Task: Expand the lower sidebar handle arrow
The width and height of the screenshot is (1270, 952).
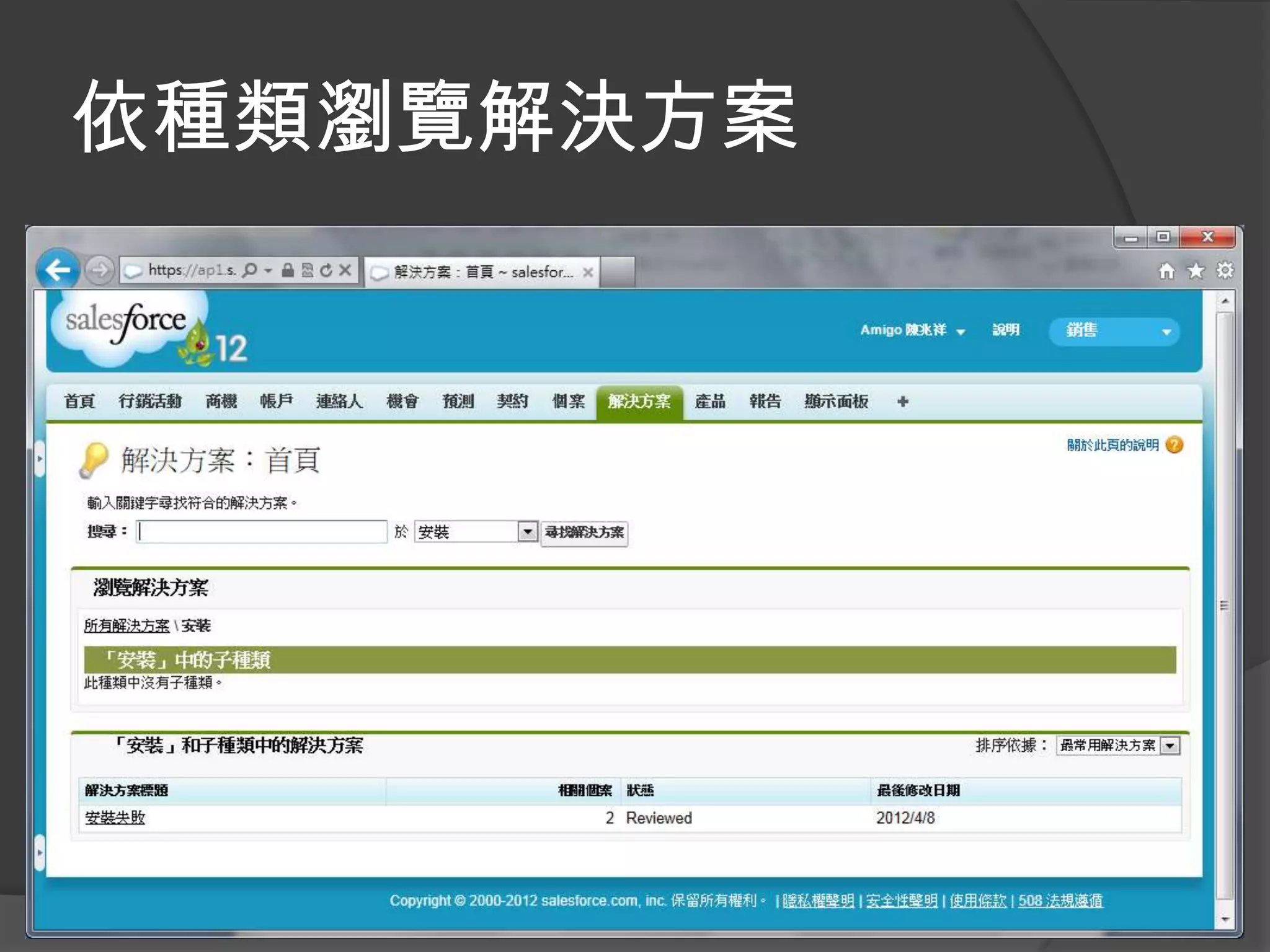Action: (40, 853)
